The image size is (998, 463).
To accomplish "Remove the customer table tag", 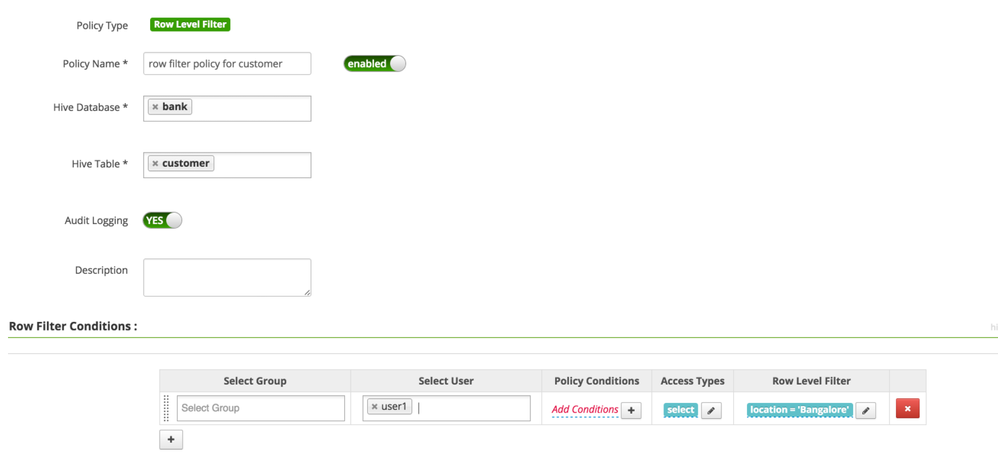I will [x=155, y=164].
